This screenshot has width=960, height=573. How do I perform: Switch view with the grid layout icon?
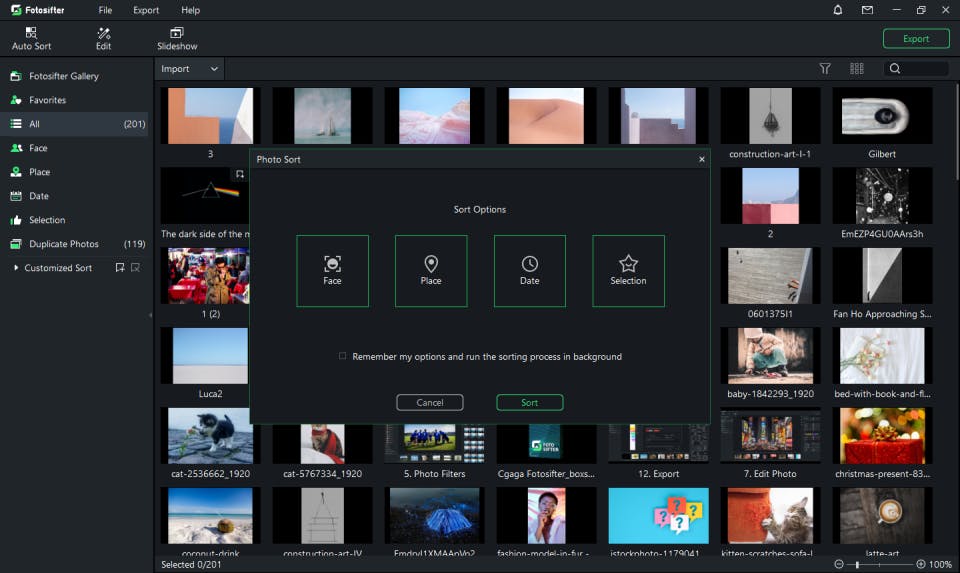pos(857,69)
